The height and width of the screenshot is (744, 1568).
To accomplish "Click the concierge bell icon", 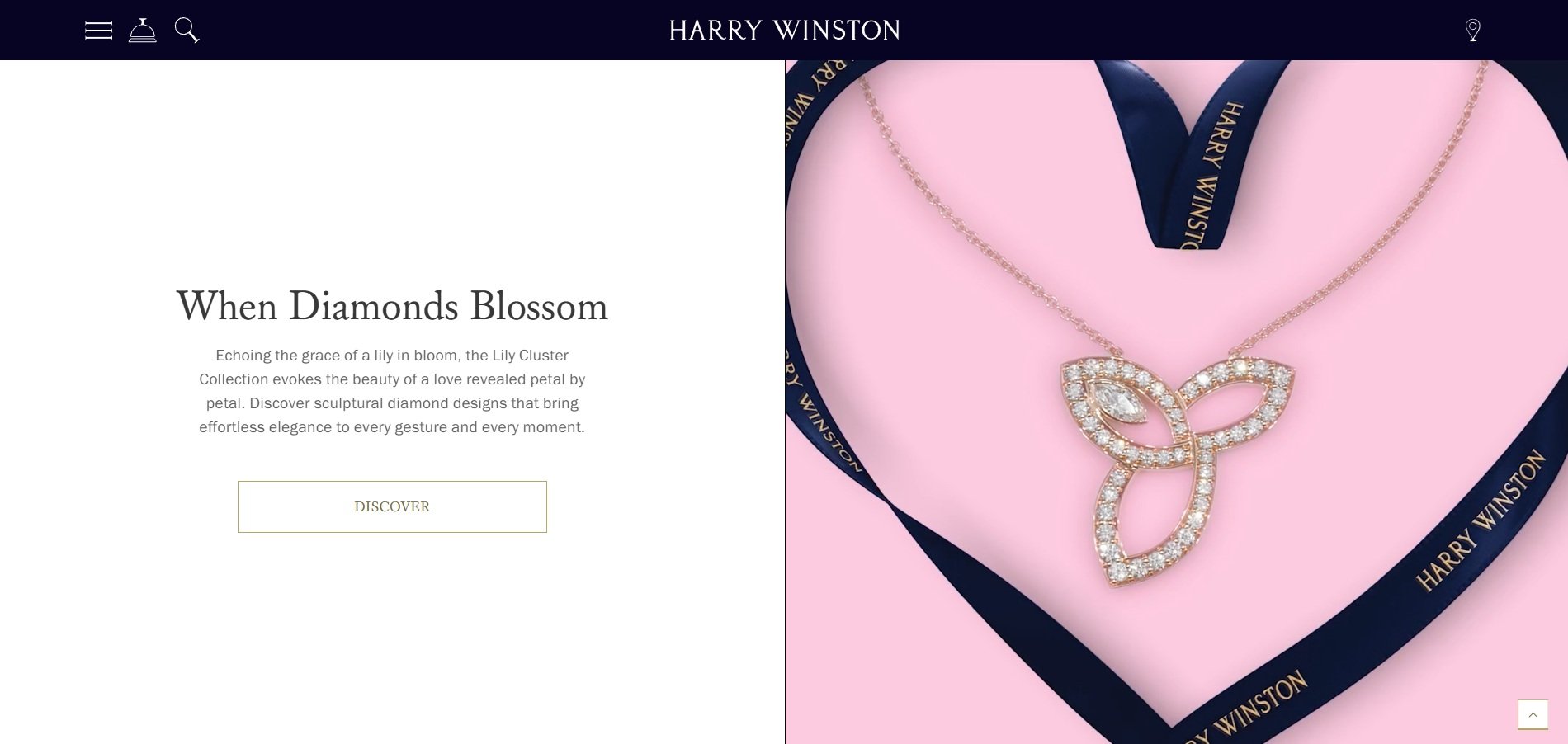I will coord(143,31).
